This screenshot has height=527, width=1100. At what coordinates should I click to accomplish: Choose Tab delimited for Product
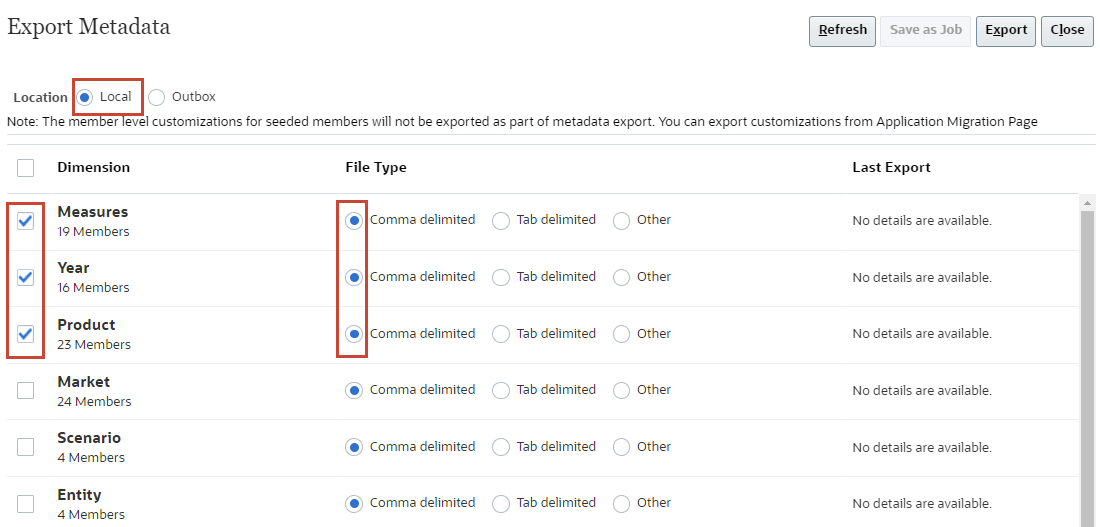tap(501, 334)
